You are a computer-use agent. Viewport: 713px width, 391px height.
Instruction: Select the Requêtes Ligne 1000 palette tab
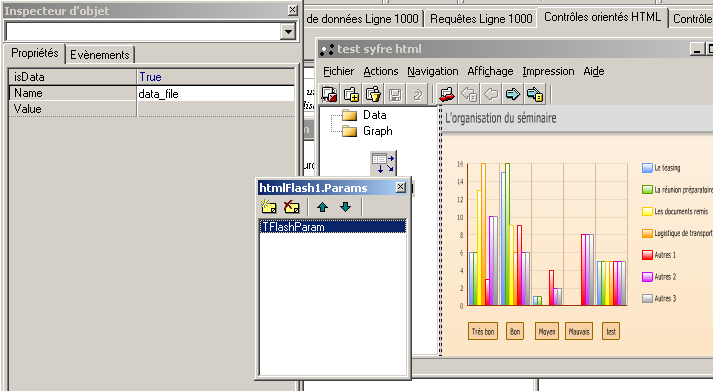[481, 19]
